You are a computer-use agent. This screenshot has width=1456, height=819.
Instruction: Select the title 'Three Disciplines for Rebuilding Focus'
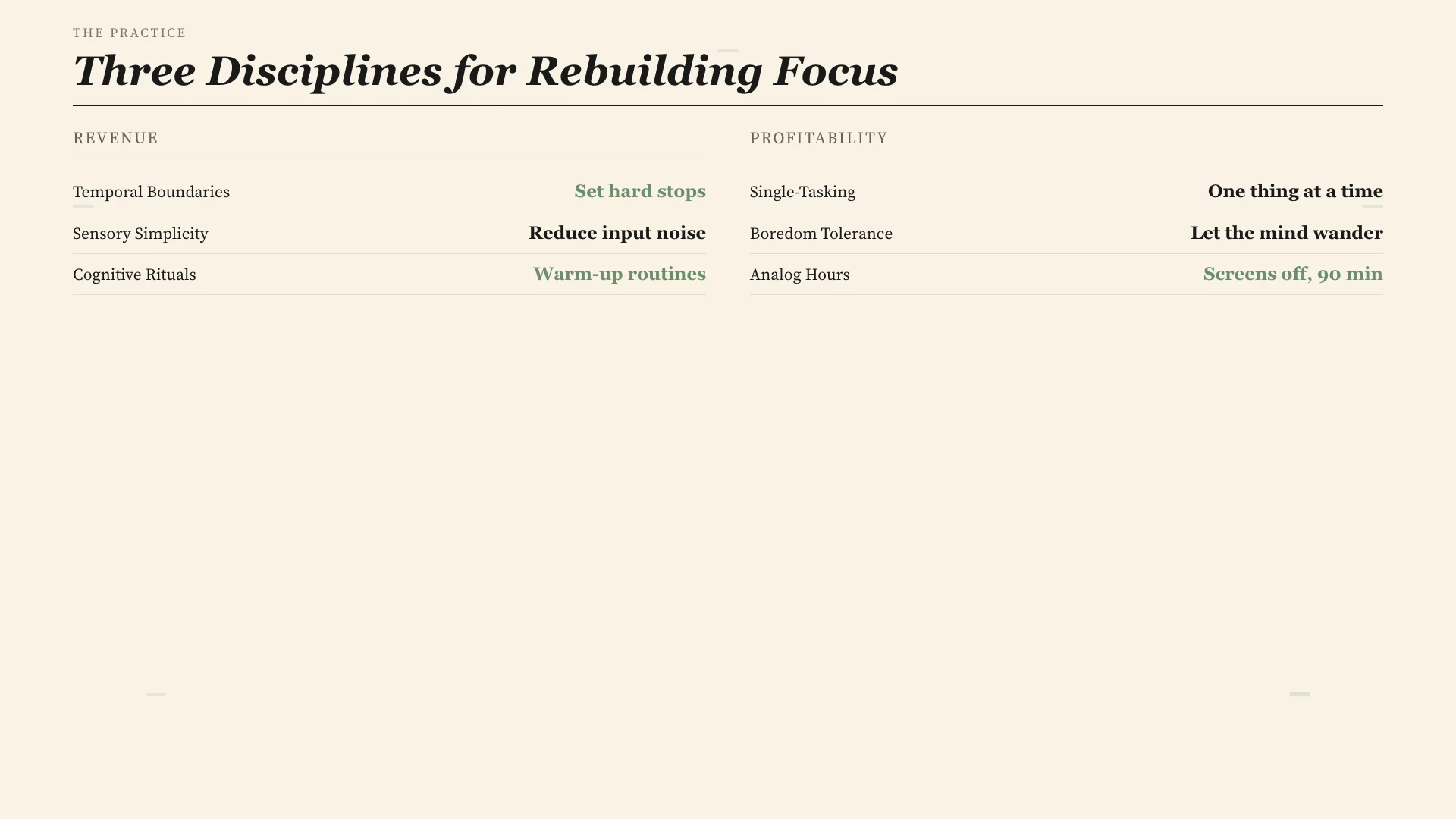(485, 72)
